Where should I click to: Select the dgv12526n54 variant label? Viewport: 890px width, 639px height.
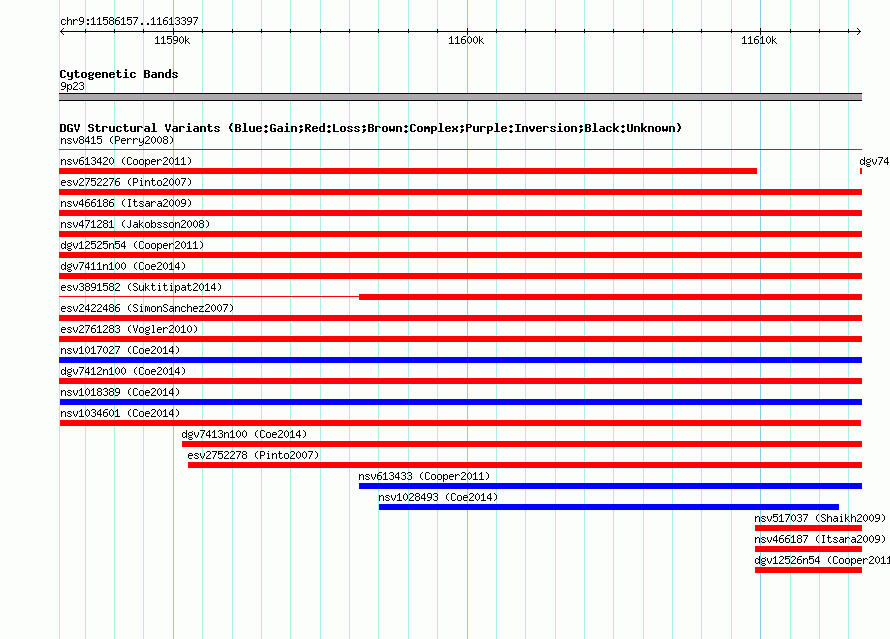(x=822, y=560)
